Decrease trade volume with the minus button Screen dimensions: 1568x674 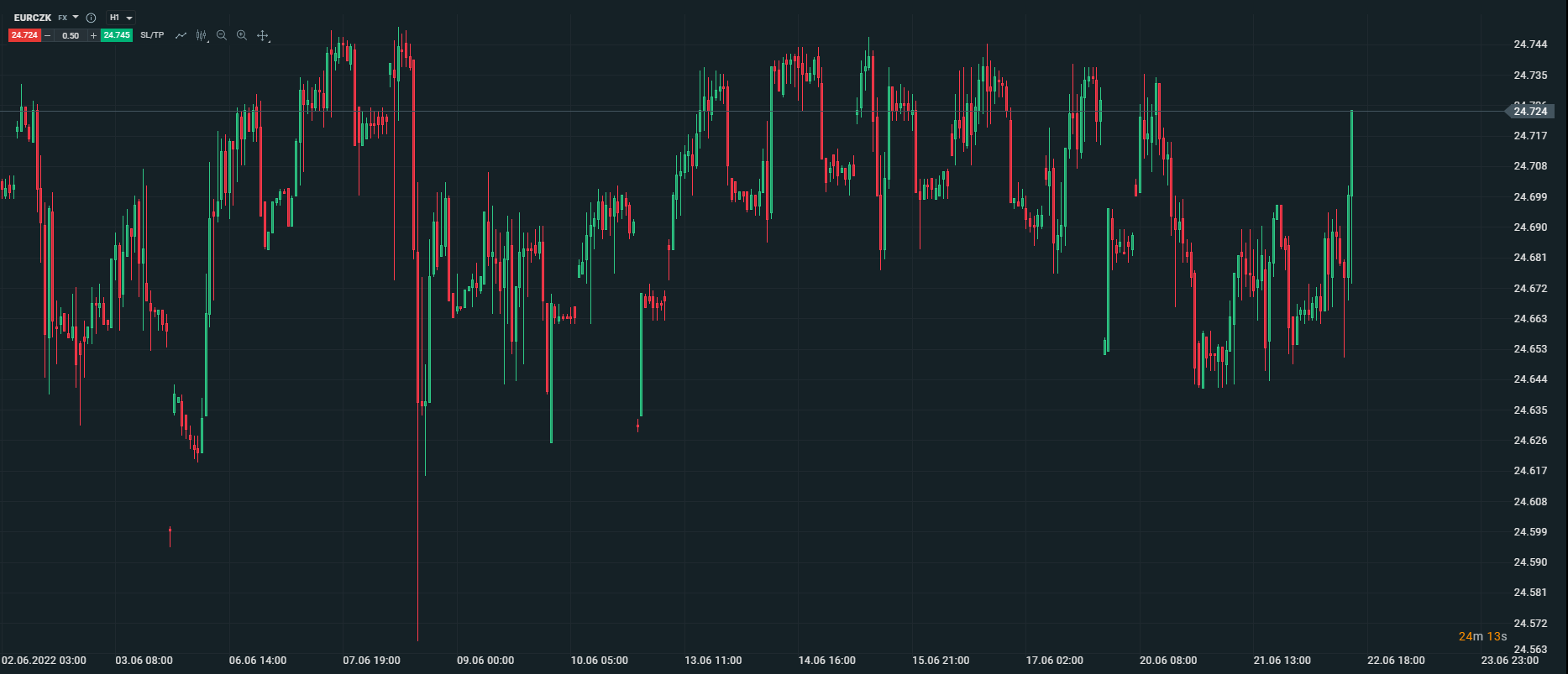point(47,35)
